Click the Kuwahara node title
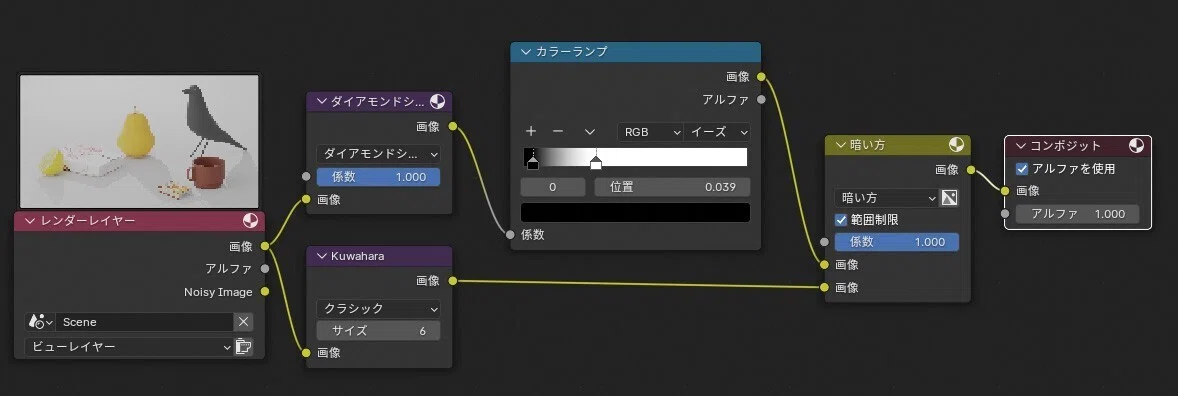The width and height of the screenshot is (1178, 396). (358, 256)
